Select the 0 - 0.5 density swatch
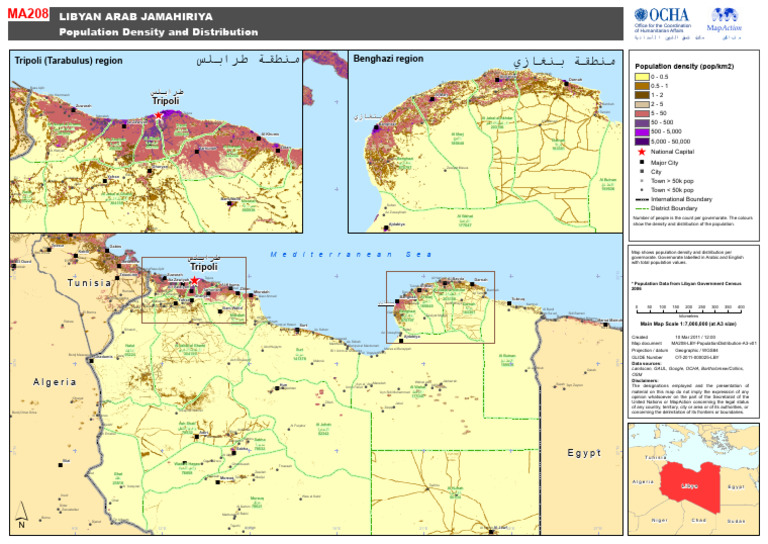 [641, 77]
